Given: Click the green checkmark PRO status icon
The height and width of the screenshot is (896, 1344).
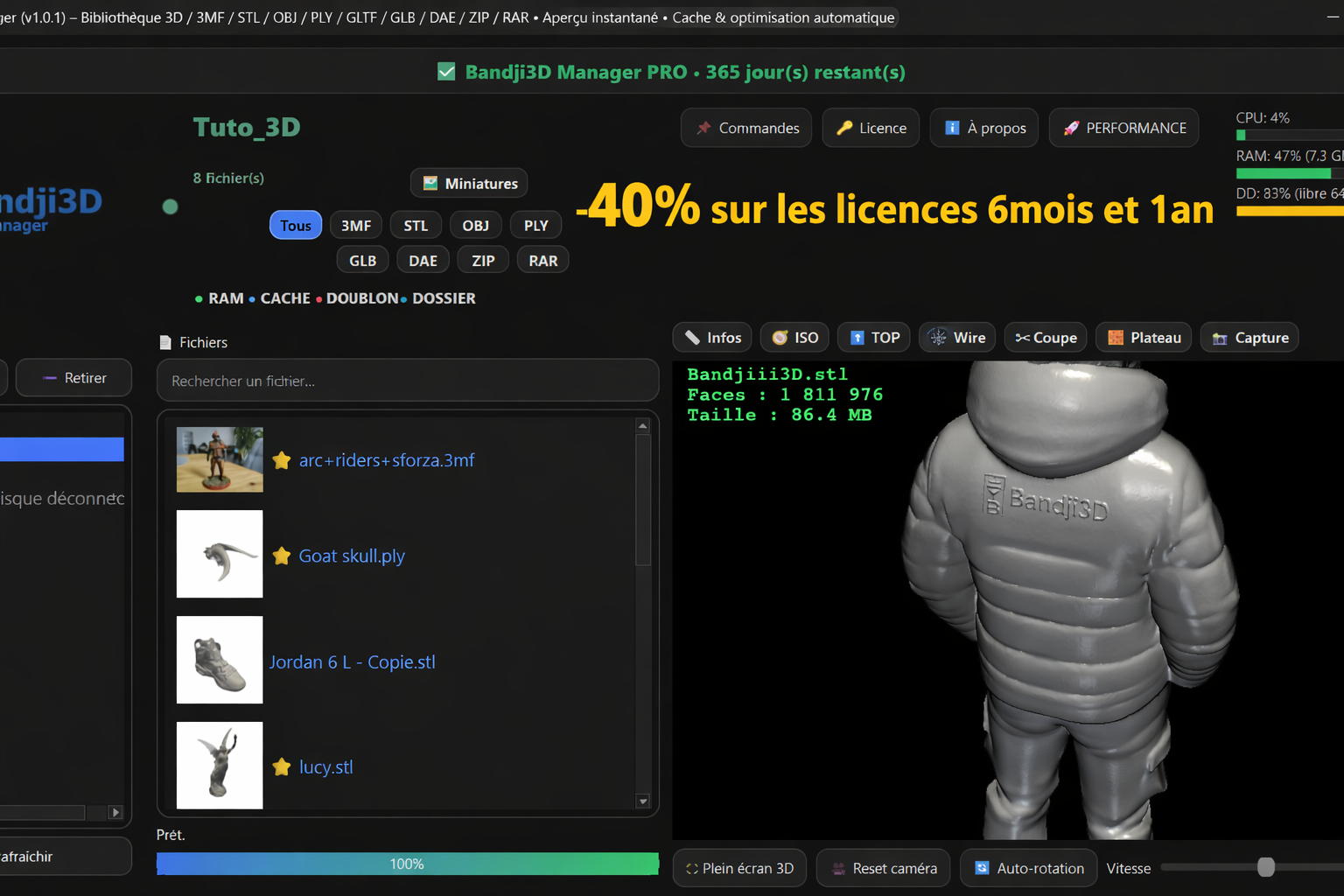Looking at the screenshot, I should pyautogui.click(x=446, y=72).
